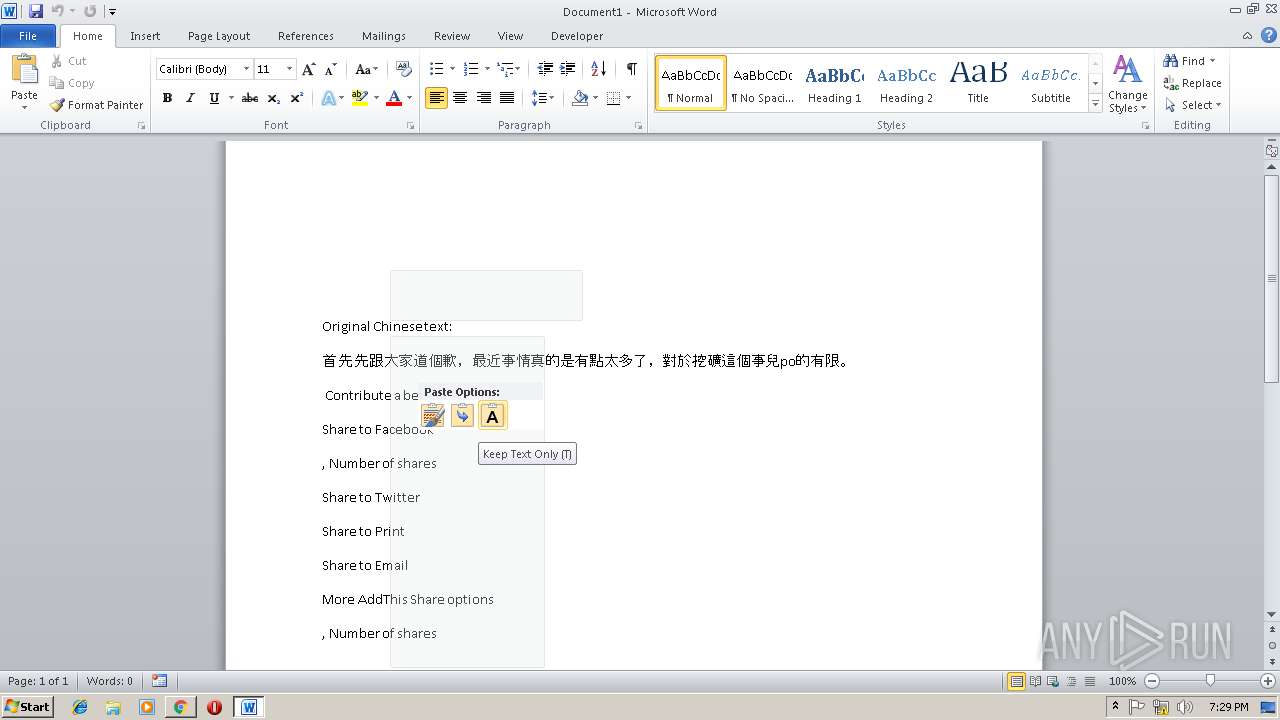Choose Keep Source Formatting paste option
Screen dimensions: 1280x720
click(x=433, y=415)
